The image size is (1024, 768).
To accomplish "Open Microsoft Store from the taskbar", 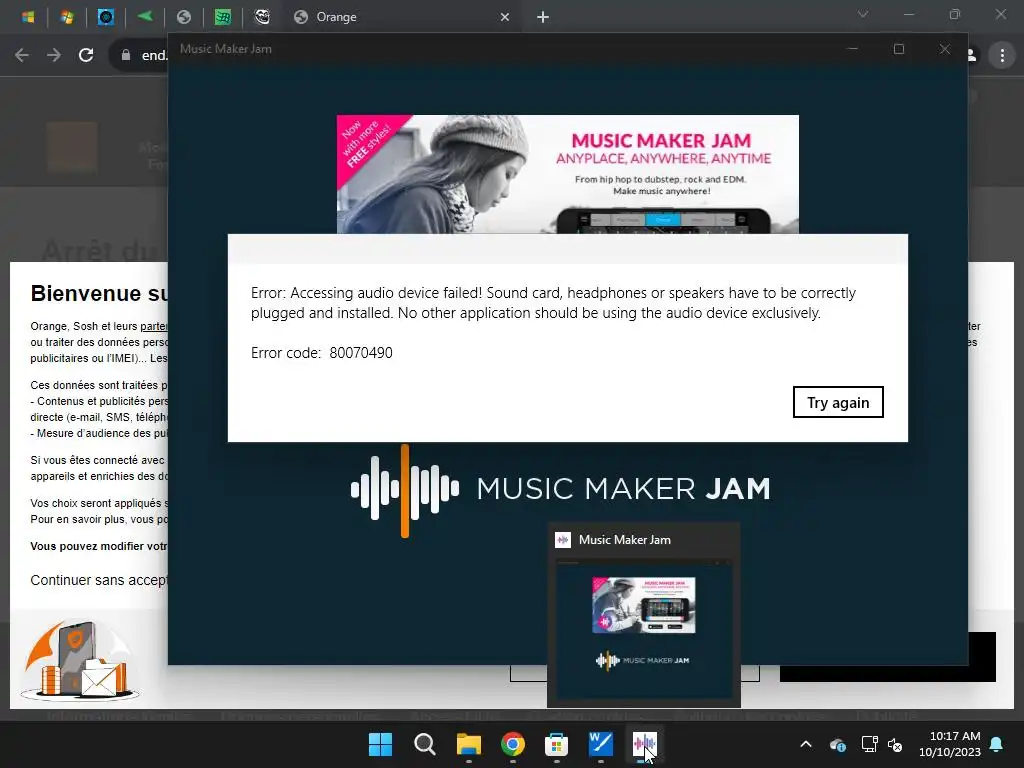I will coord(556,744).
